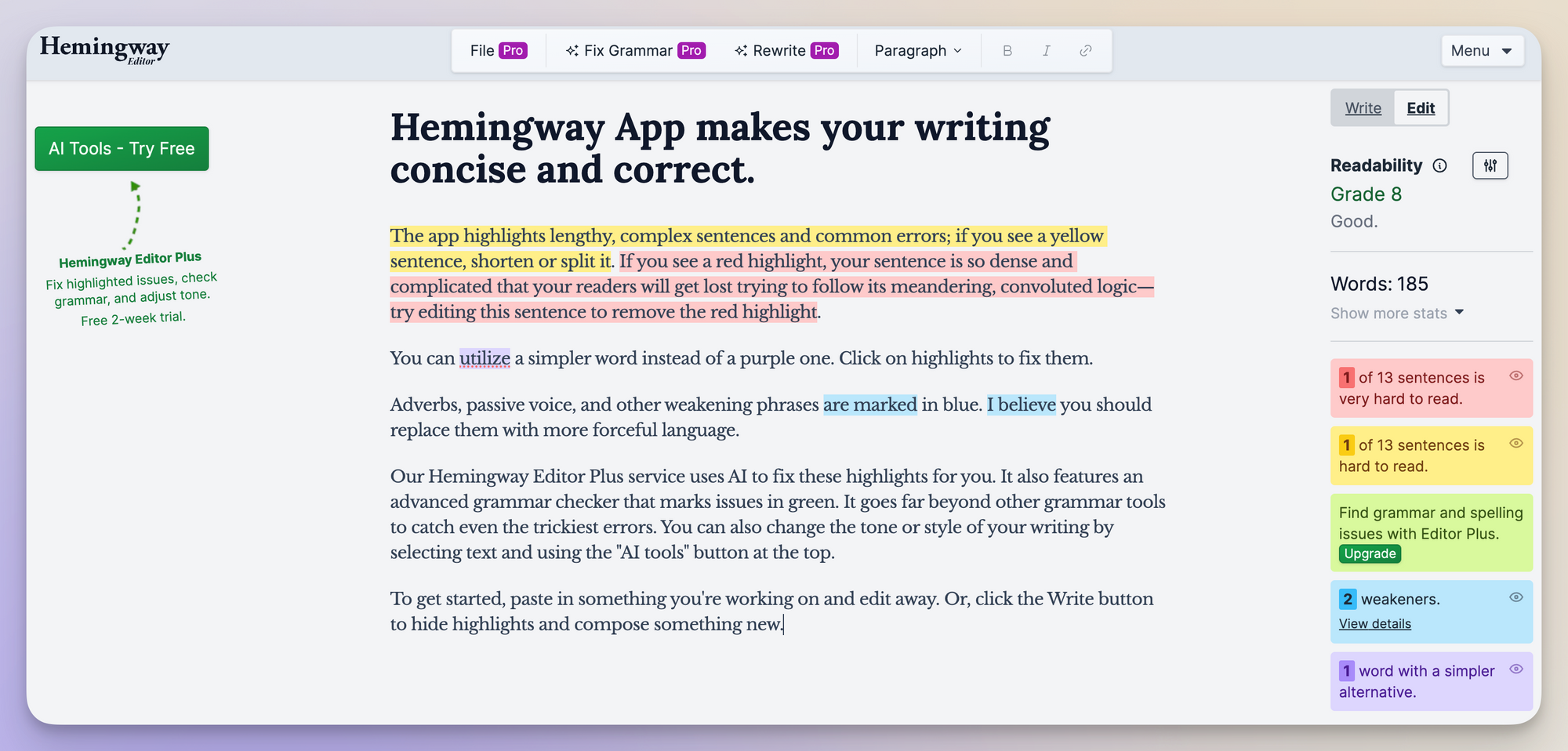1568x751 pixels.
Task: Click the Hemingway Editor logo
Action: tap(105, 50)
